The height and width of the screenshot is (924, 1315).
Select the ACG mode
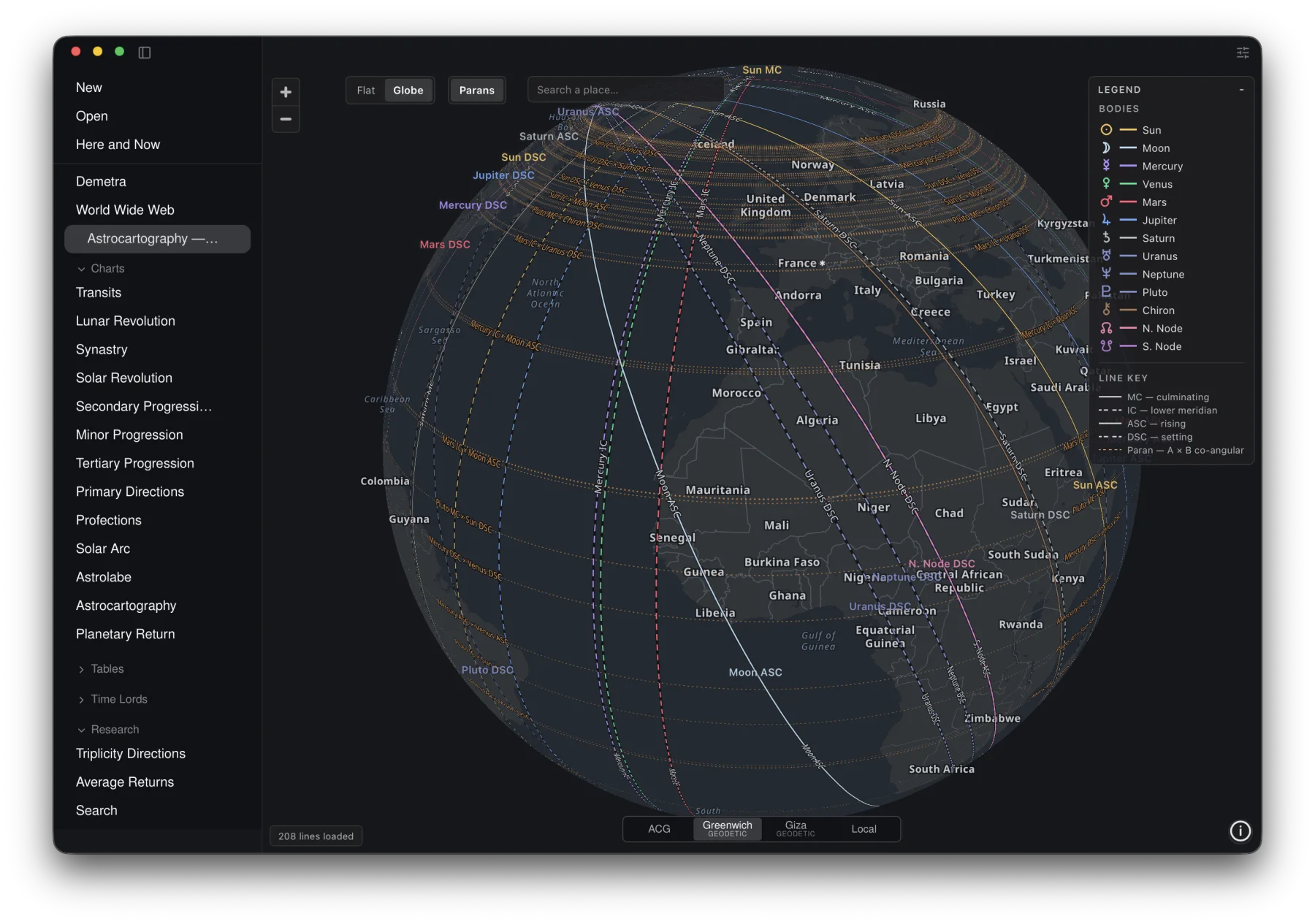point(659,829)
